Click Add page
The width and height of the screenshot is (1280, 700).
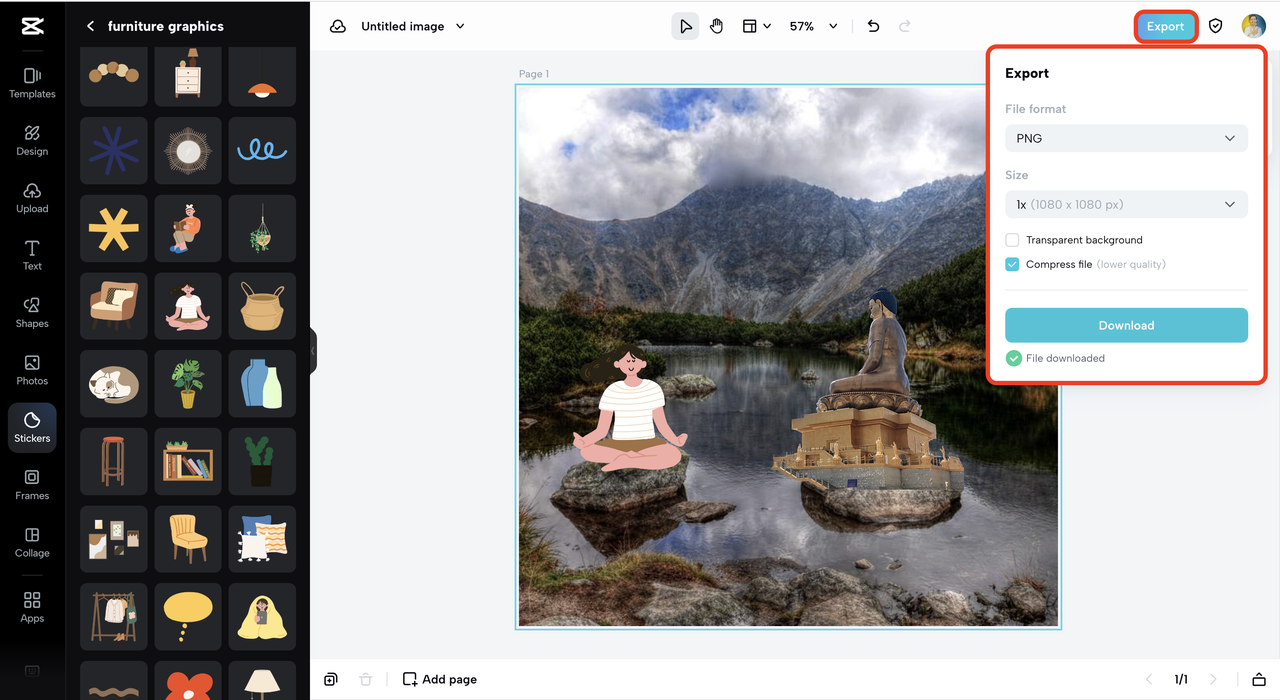440,679
